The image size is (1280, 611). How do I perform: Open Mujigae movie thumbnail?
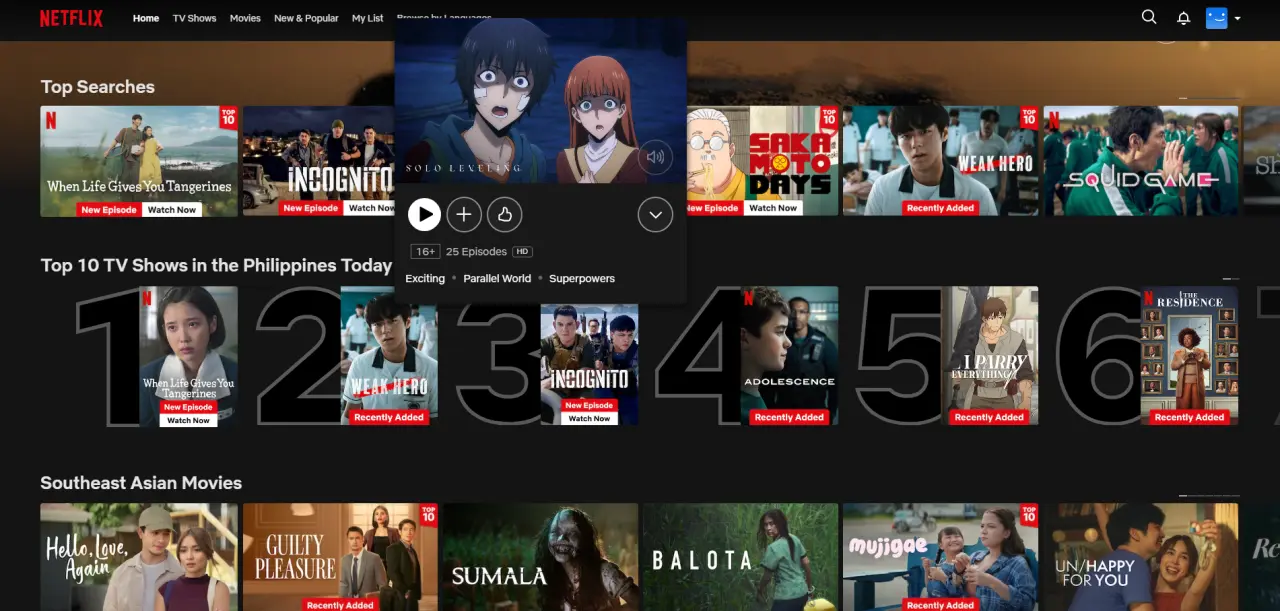(x=940, y=557)
